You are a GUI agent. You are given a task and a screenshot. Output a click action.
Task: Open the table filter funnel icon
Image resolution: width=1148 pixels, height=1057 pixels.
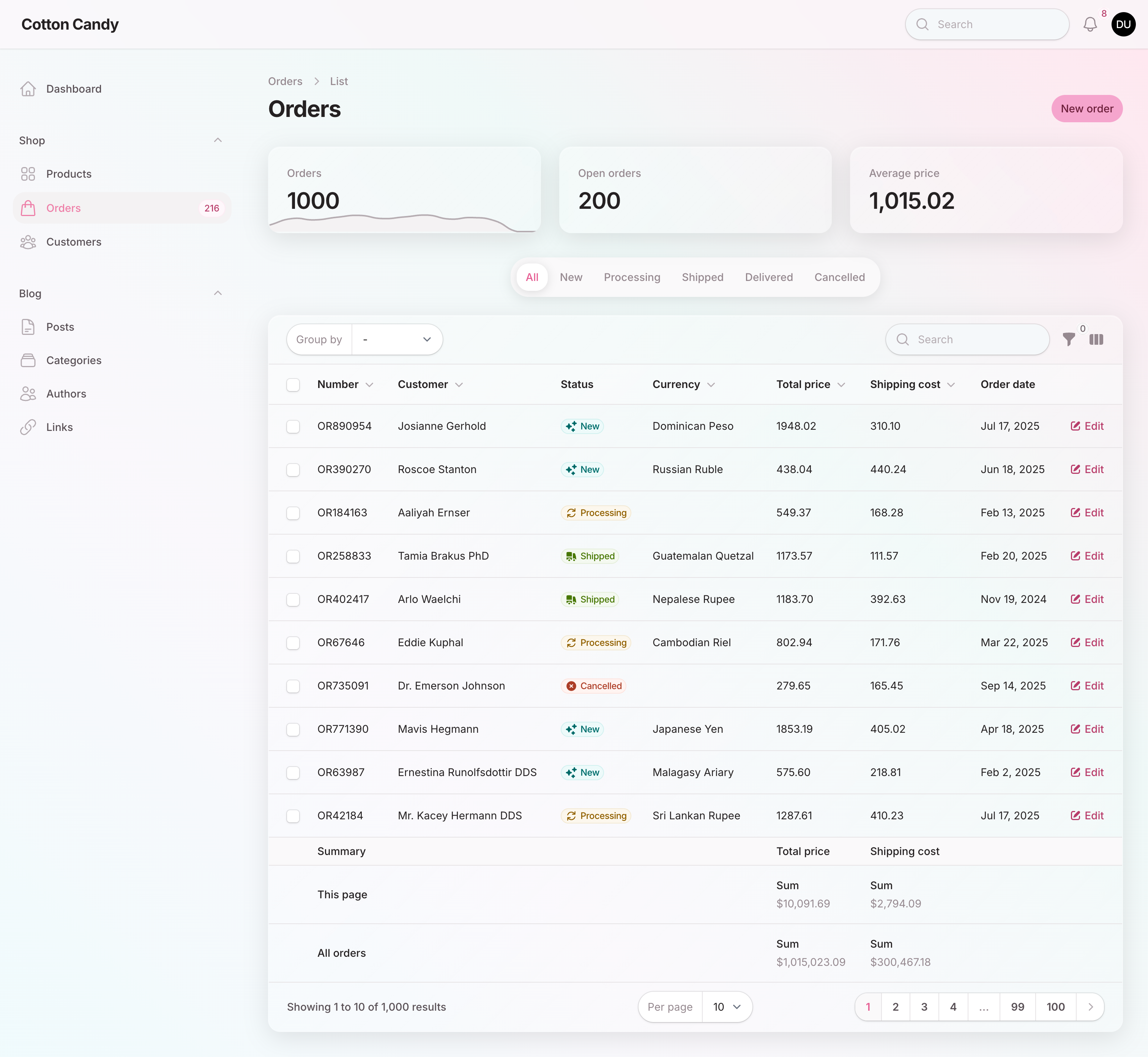1069,339
